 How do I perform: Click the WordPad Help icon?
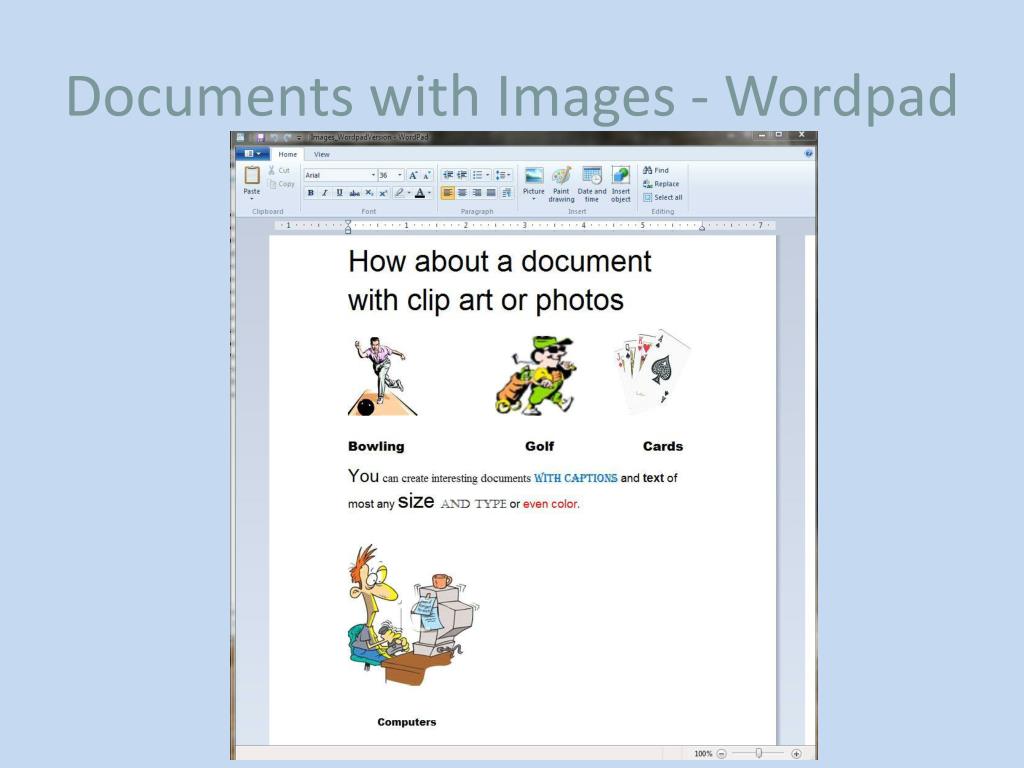(808, 153)
